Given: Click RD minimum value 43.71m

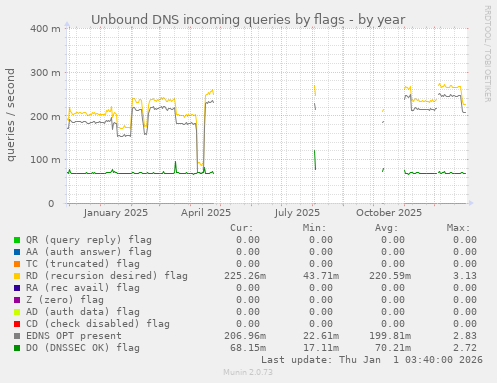Looking at the screenshot, I should (x=321, y=276).
